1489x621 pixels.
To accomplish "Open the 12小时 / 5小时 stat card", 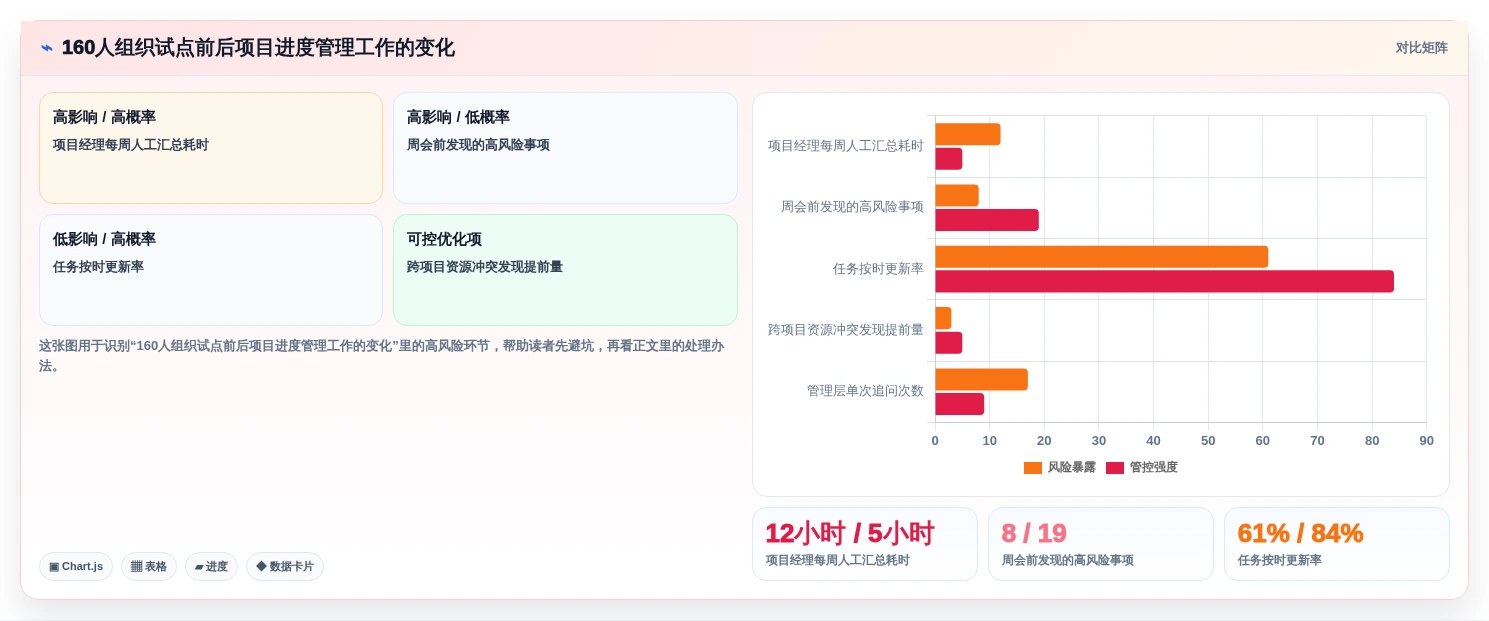I will pyautogui.click(x=865, y=544).
